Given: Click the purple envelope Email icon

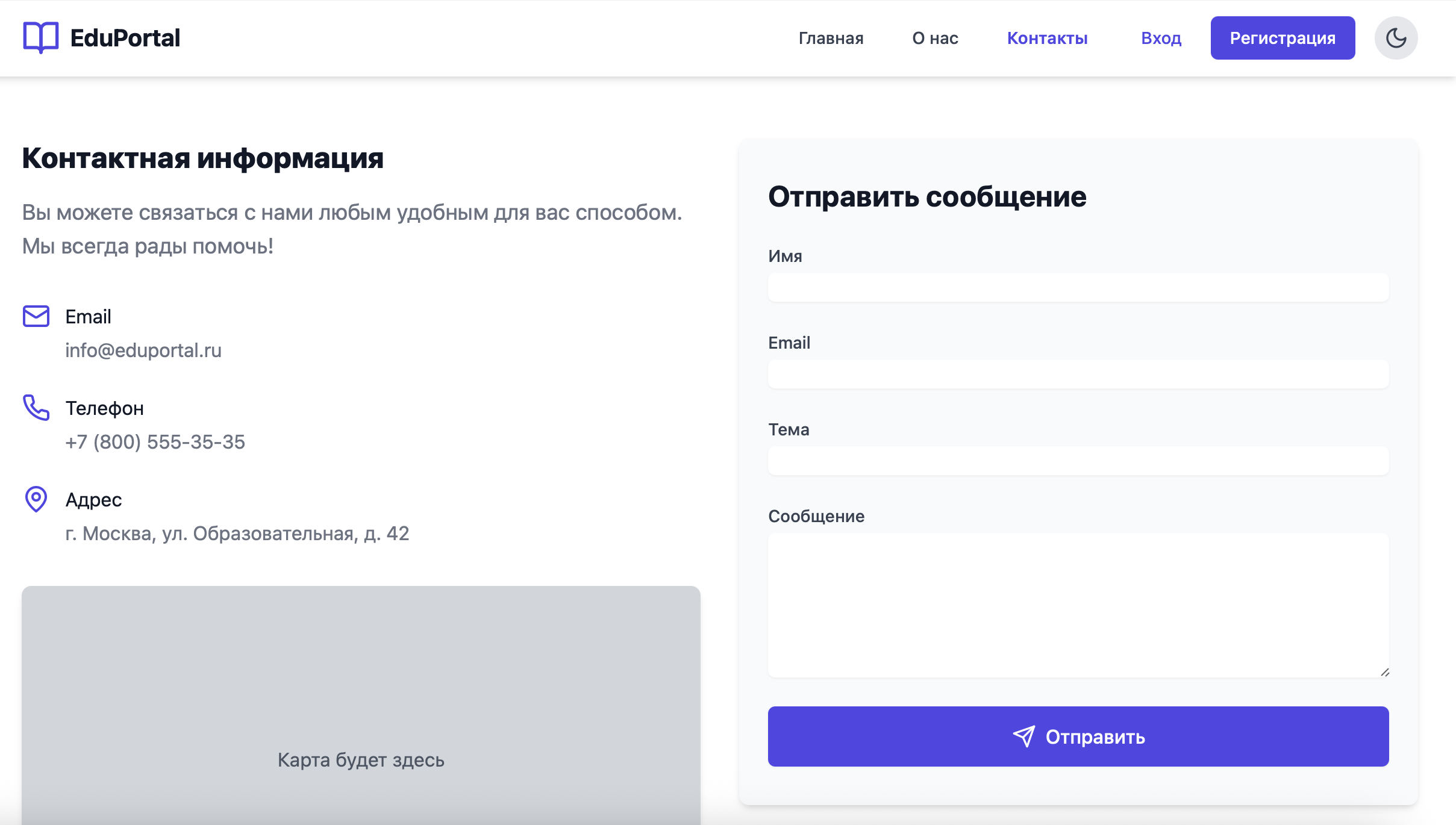Looking at the screenshot, I should tap(36, 316).
